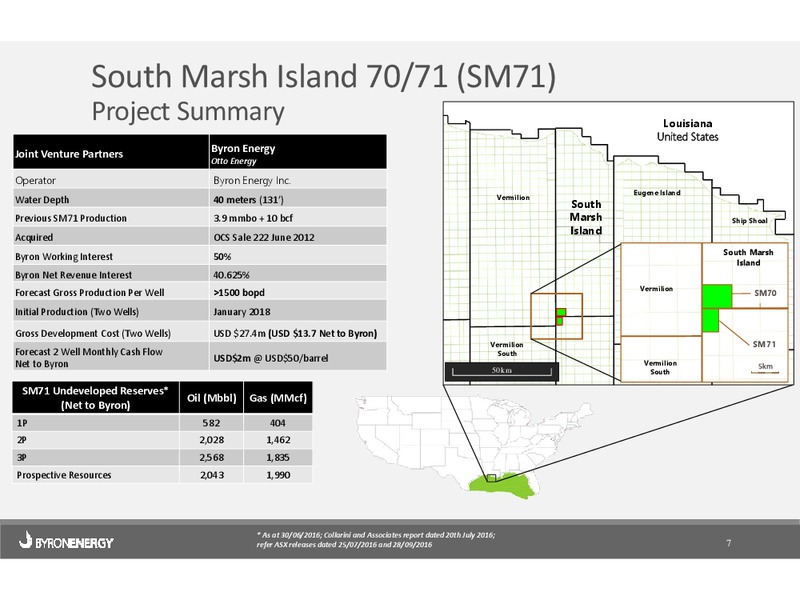
Task: Click 'Gross Development Cost (Two Wells)'
Action: point(93,334)
